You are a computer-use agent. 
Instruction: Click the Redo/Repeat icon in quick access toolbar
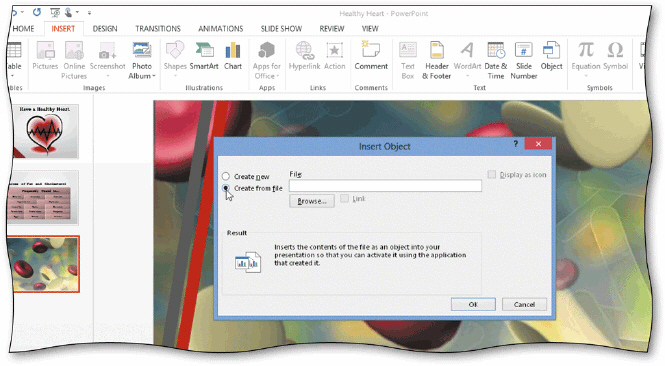click(x=37, y=12)
